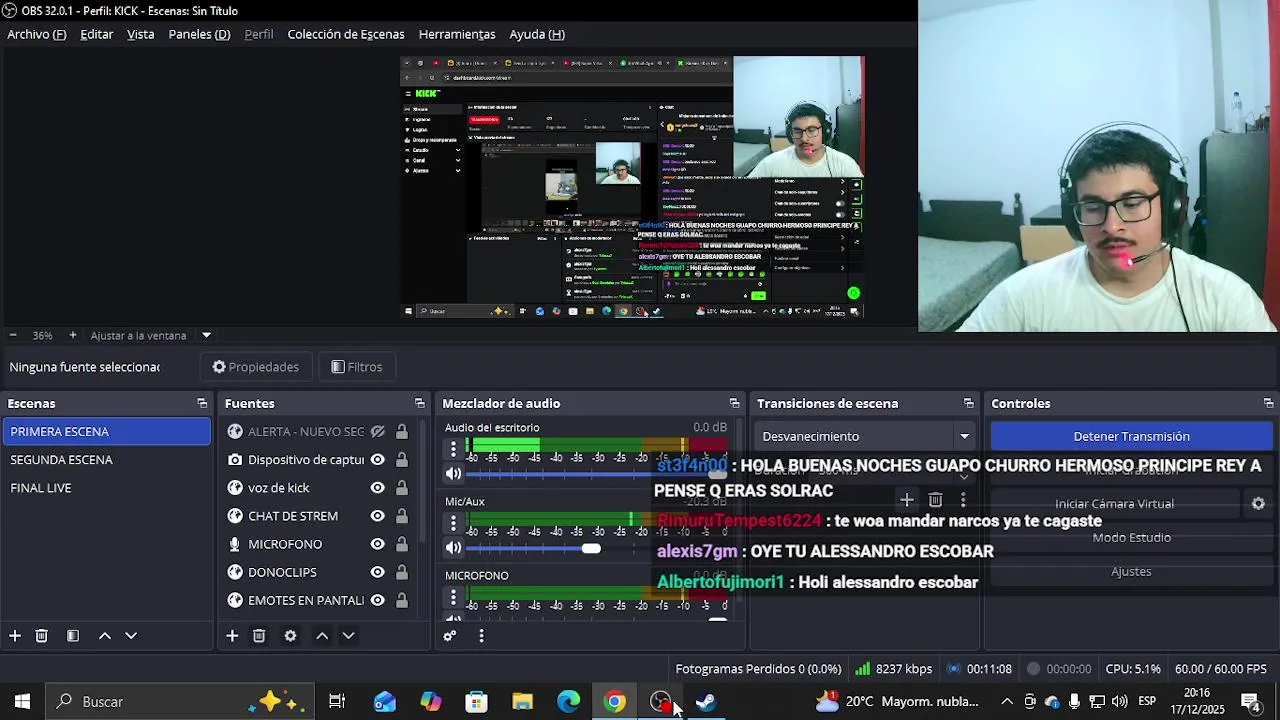Open advanced audio properties gears icon
The width and height of the screenshot is (1280, 720).
(450, 636)
